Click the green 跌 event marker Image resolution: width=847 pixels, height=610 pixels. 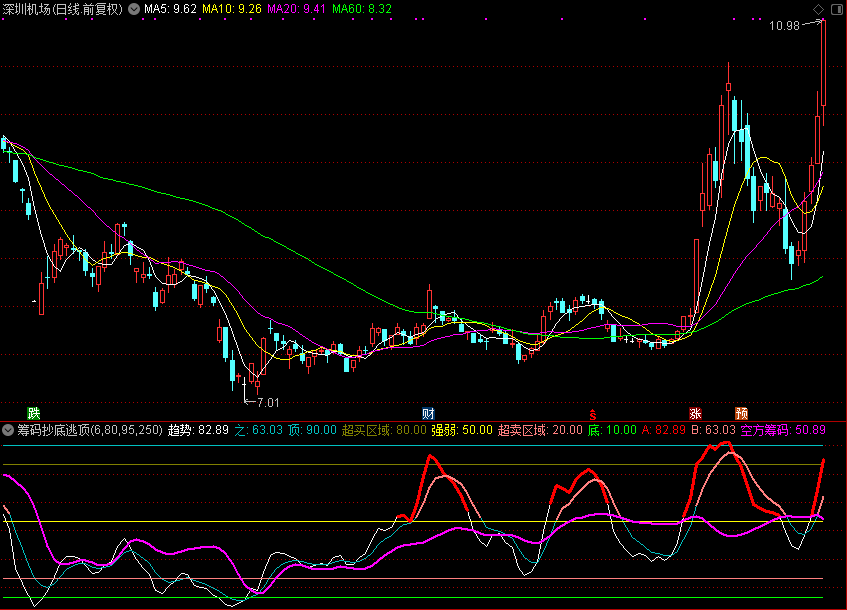[x=35, y=413]
